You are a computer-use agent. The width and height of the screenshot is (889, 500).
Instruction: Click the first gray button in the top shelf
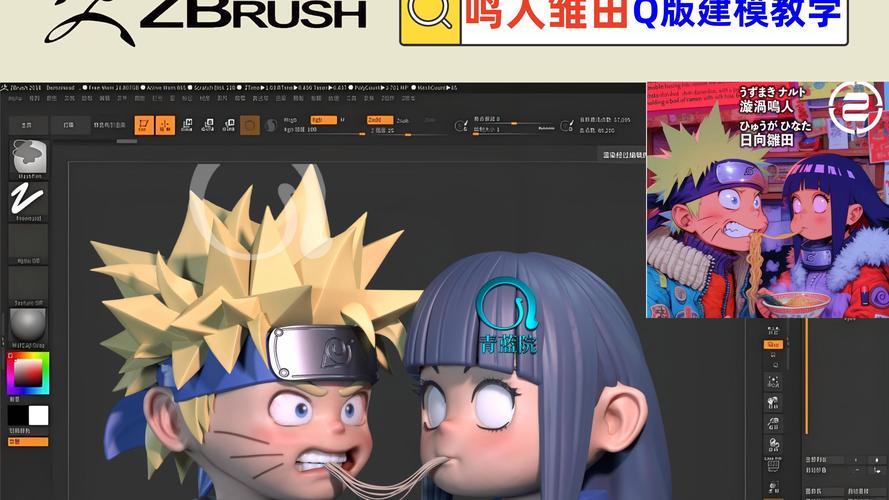27,125
